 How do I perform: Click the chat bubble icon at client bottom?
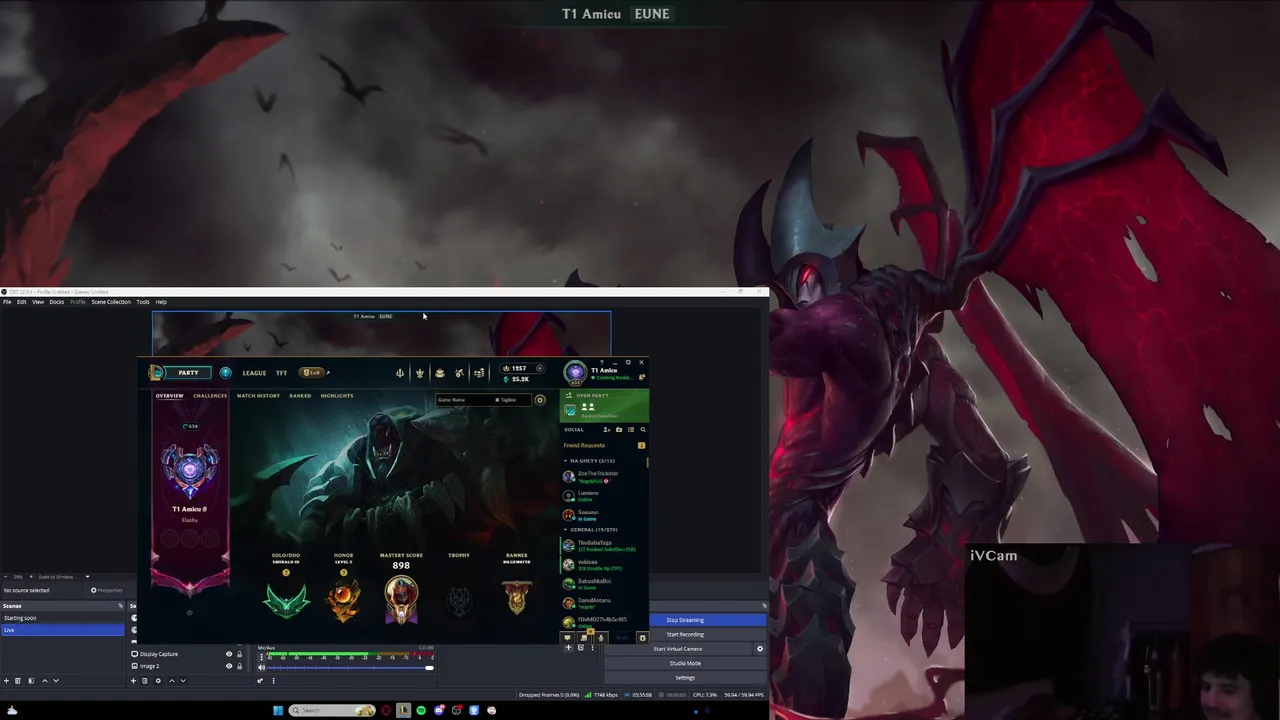(567, 638)
